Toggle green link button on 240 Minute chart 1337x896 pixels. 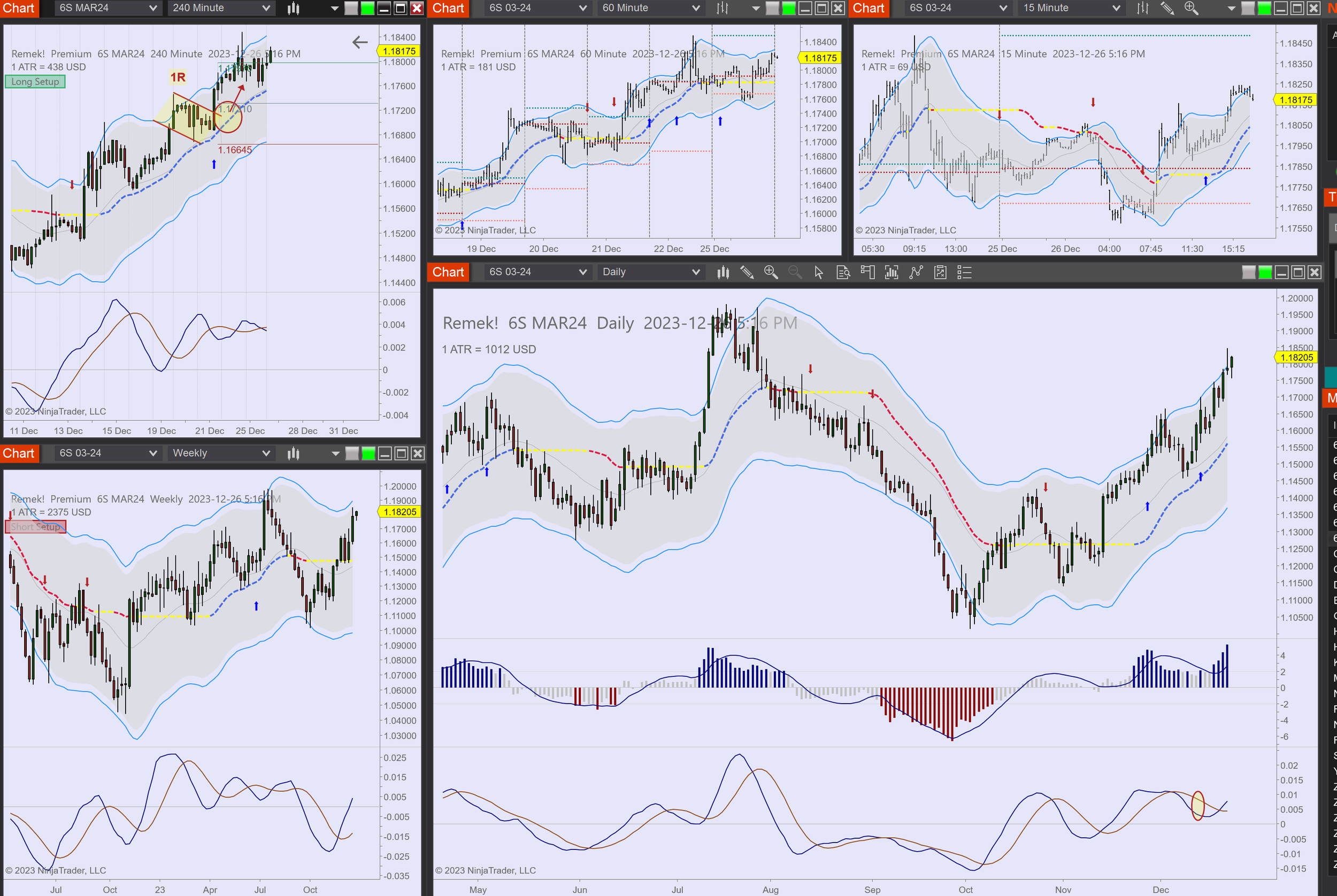click(x=367, y=8)
